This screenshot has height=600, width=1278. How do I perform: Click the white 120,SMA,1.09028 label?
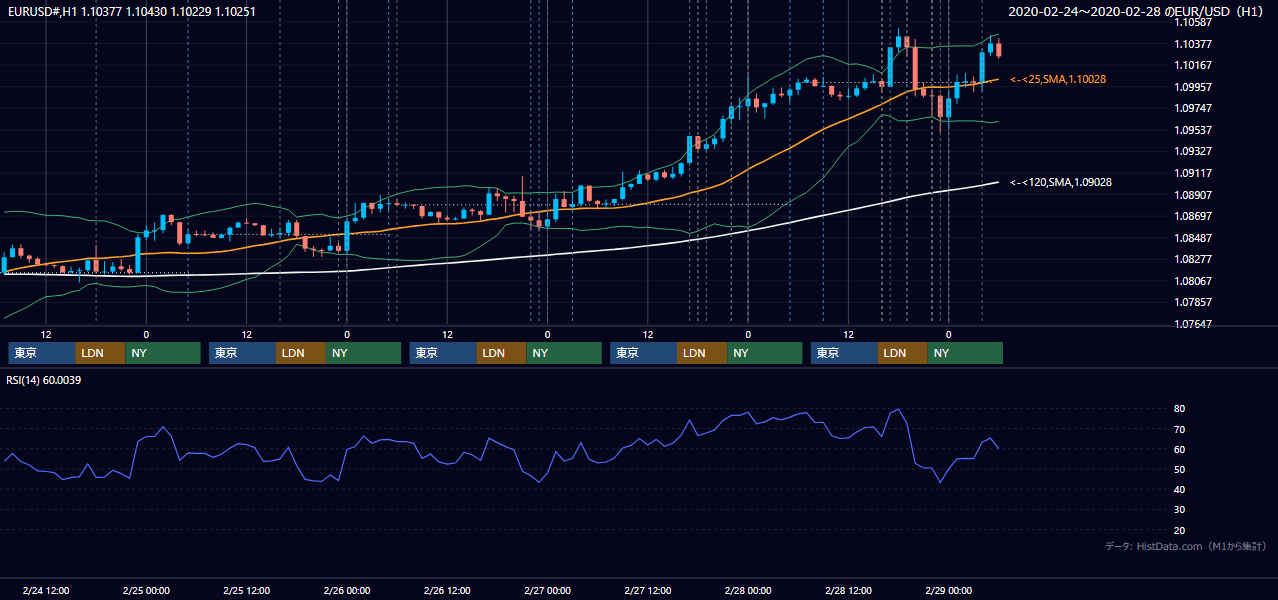[x=1061, y=182]
